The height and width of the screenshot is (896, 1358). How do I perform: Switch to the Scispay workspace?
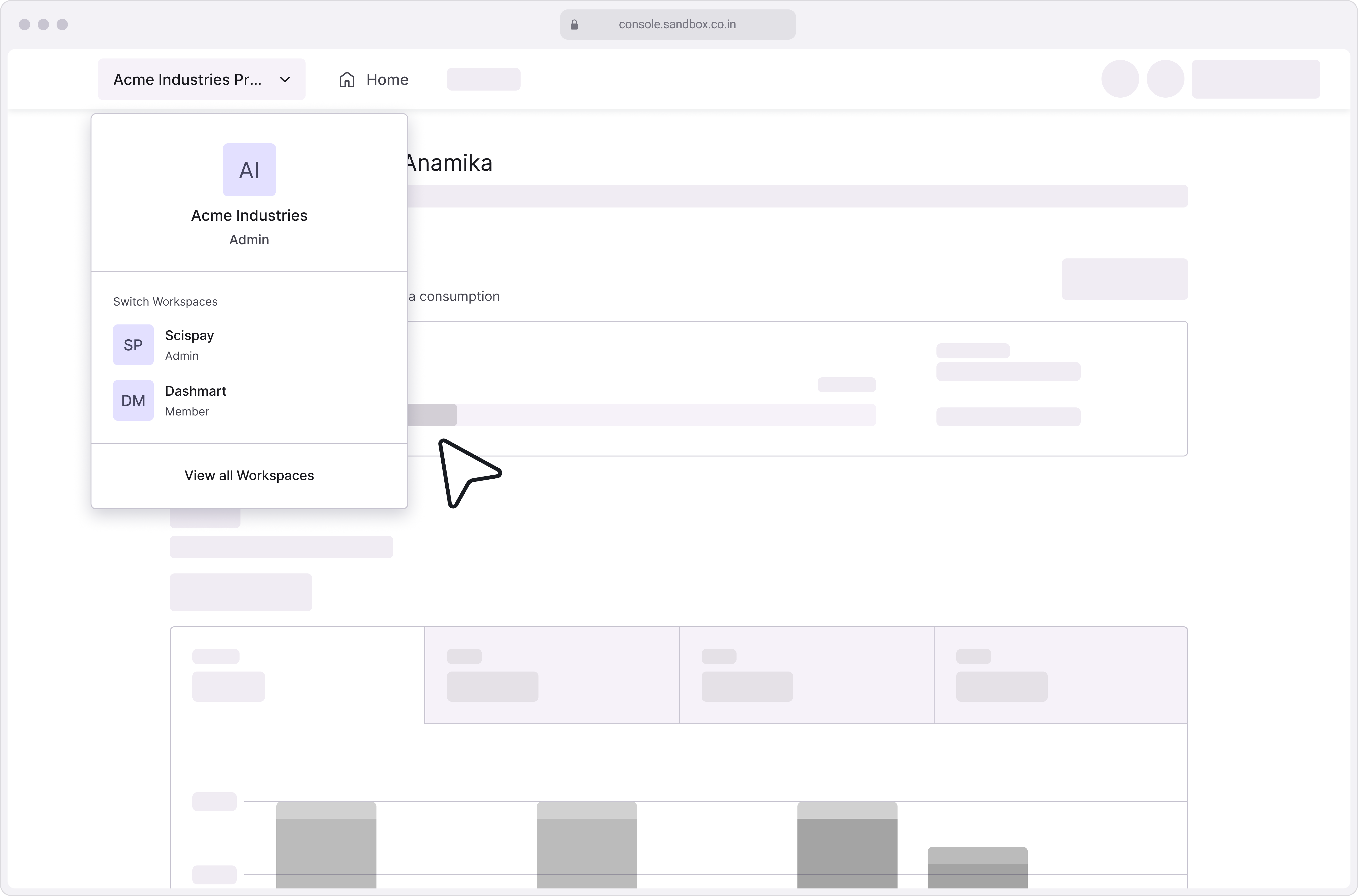click(x=249, y=344)
